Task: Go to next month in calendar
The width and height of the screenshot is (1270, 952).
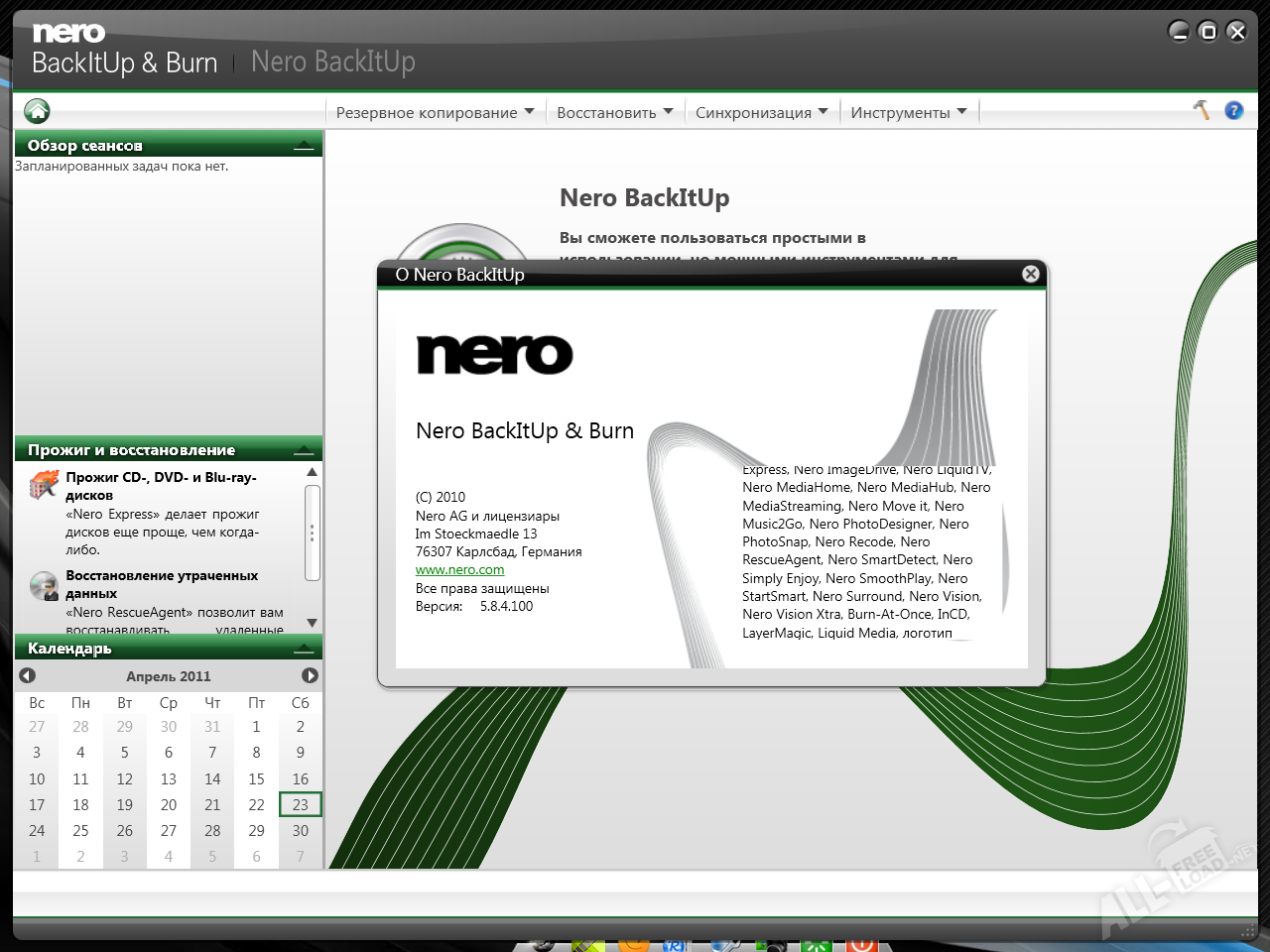Action: [310, 675]
